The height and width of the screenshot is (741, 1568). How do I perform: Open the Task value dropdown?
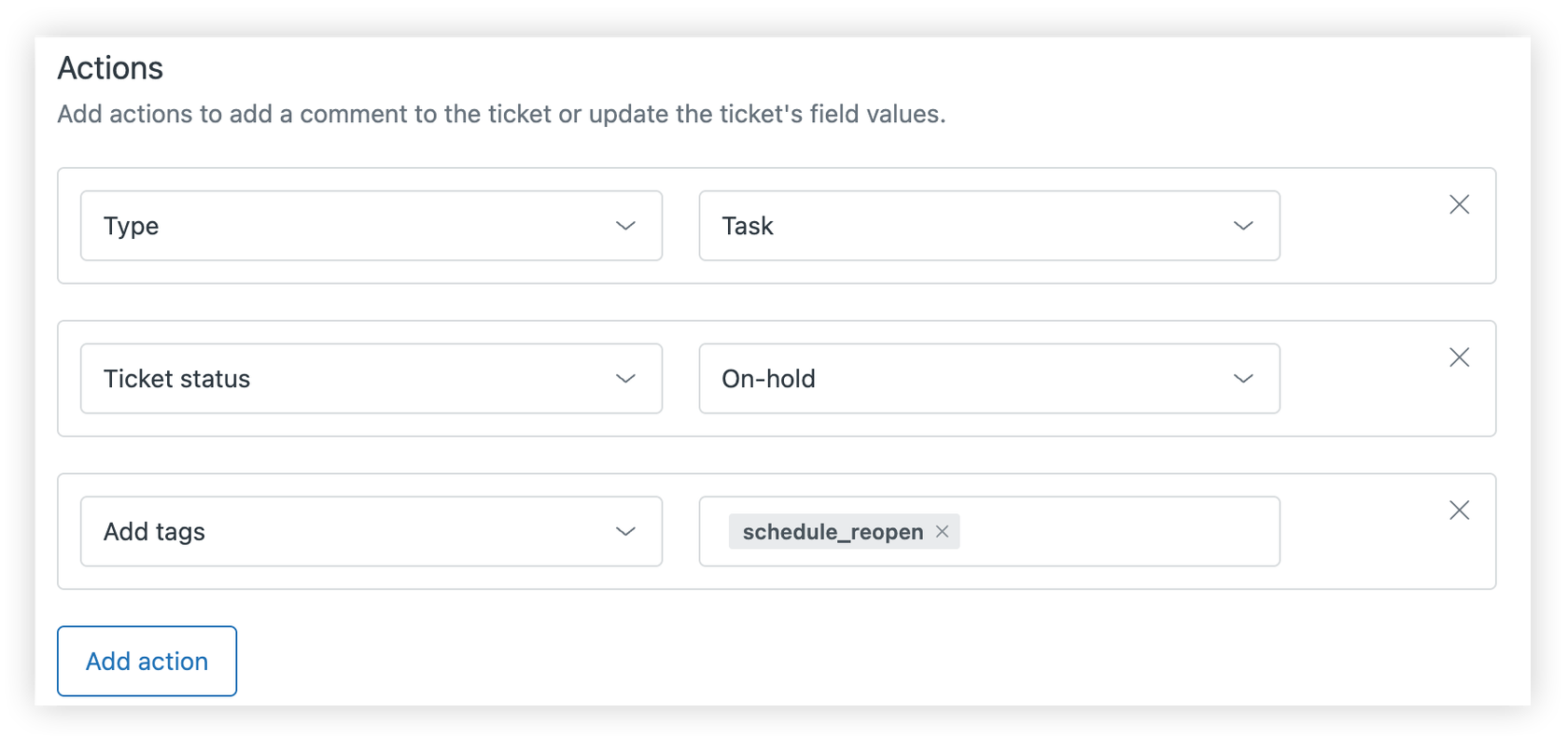(x=989, y=226)
